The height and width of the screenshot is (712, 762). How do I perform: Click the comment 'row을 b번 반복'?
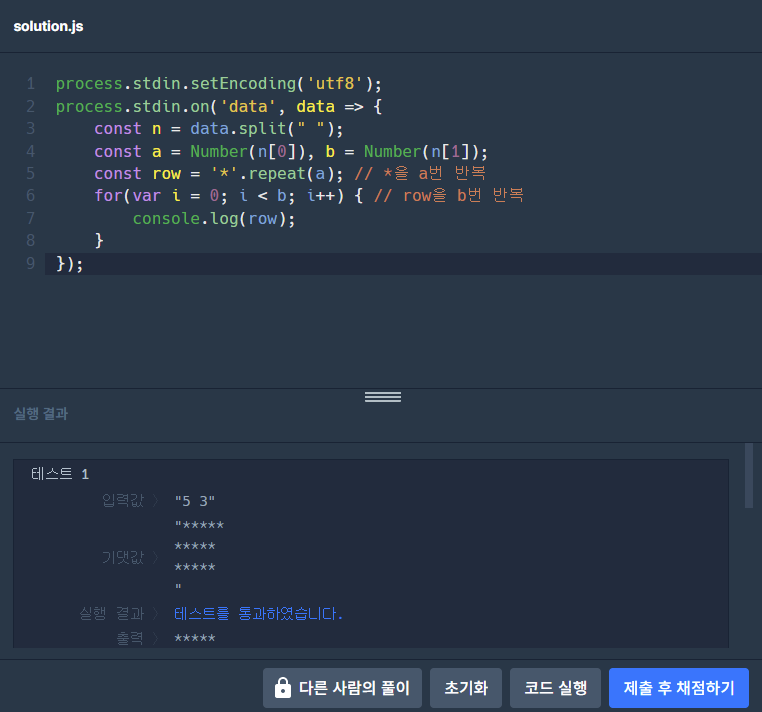(x=449, y=196)
